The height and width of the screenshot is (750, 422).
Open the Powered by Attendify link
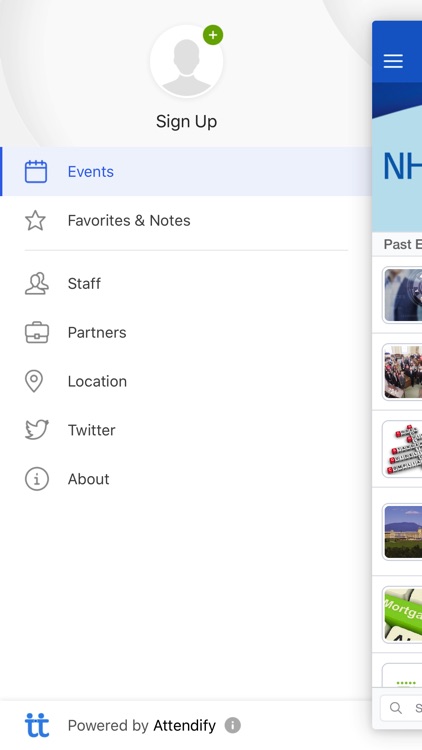pos(142,726)
